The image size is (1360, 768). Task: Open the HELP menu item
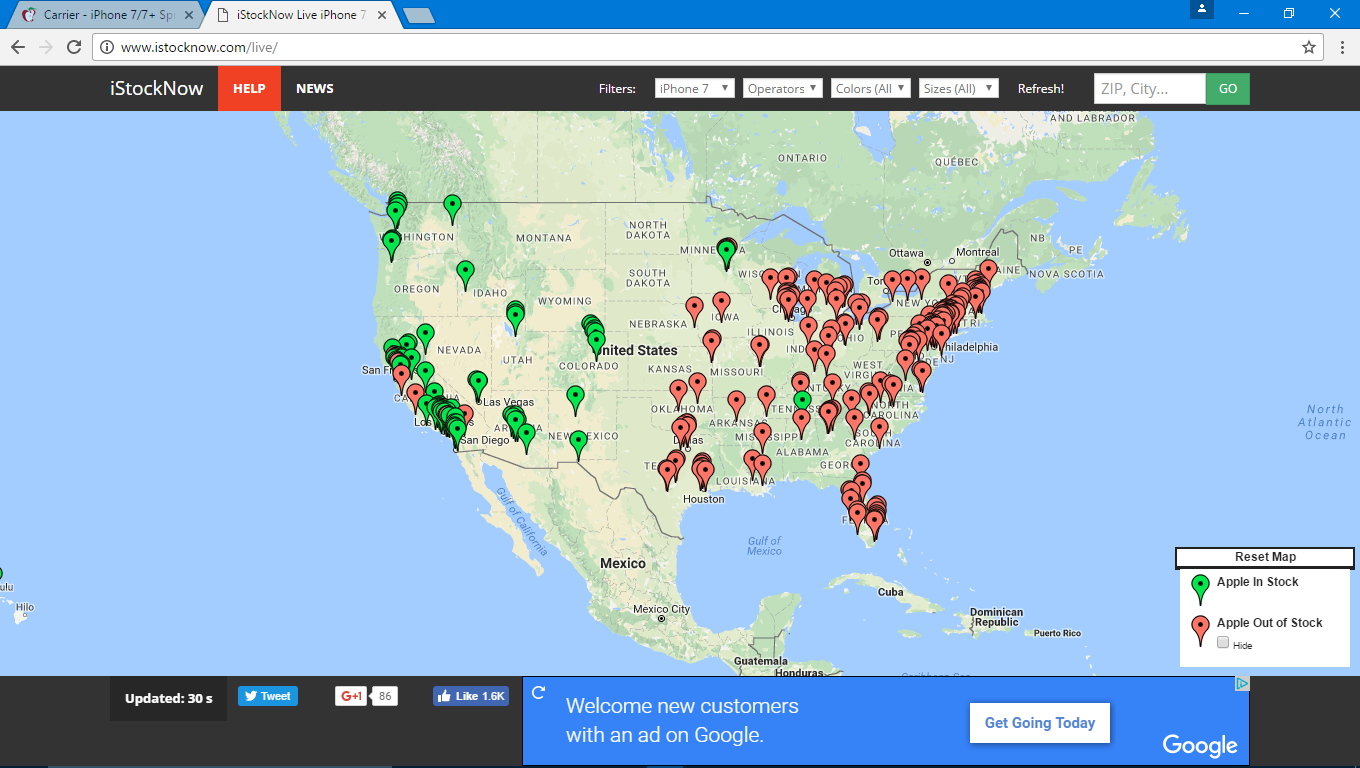pos(249,88)
